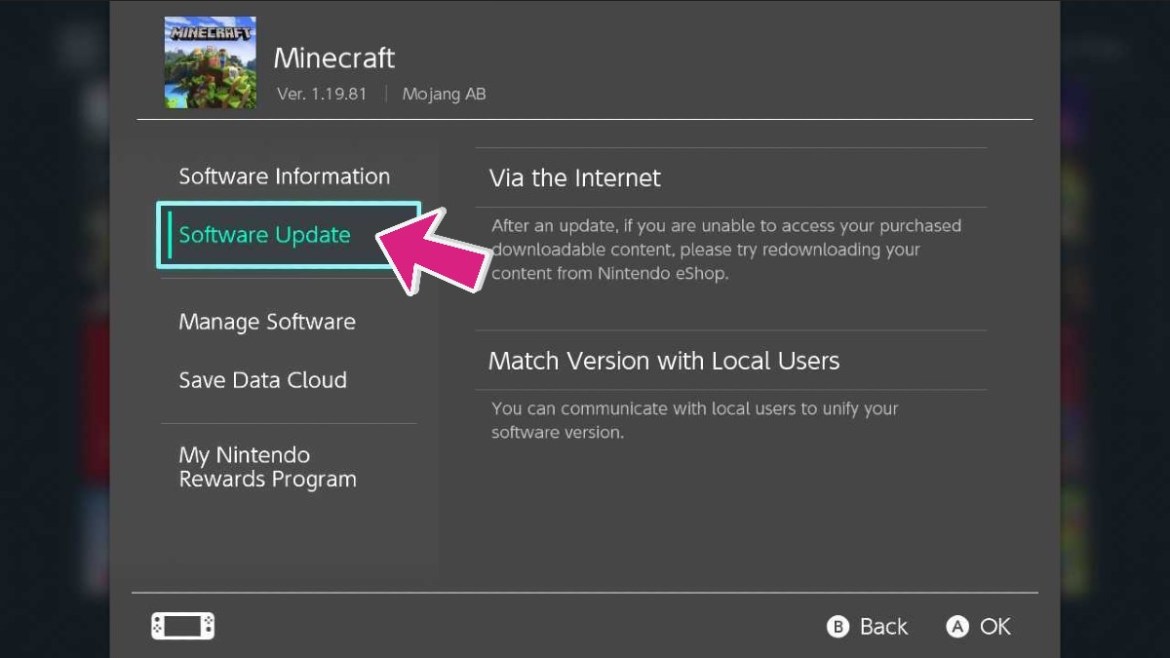This screenshot has height=658, width=1170.
Task: Click the Minecraft title heading
Action: pyautogui.click(x=334, y=58)
